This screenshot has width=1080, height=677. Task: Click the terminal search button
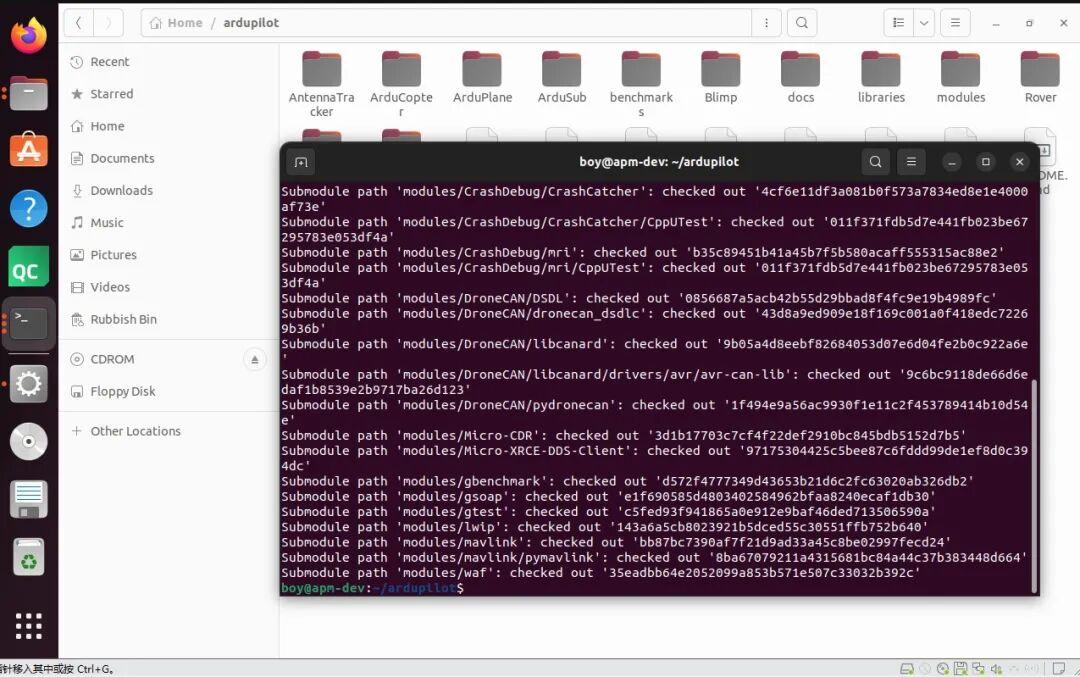[x=875, y=162]
